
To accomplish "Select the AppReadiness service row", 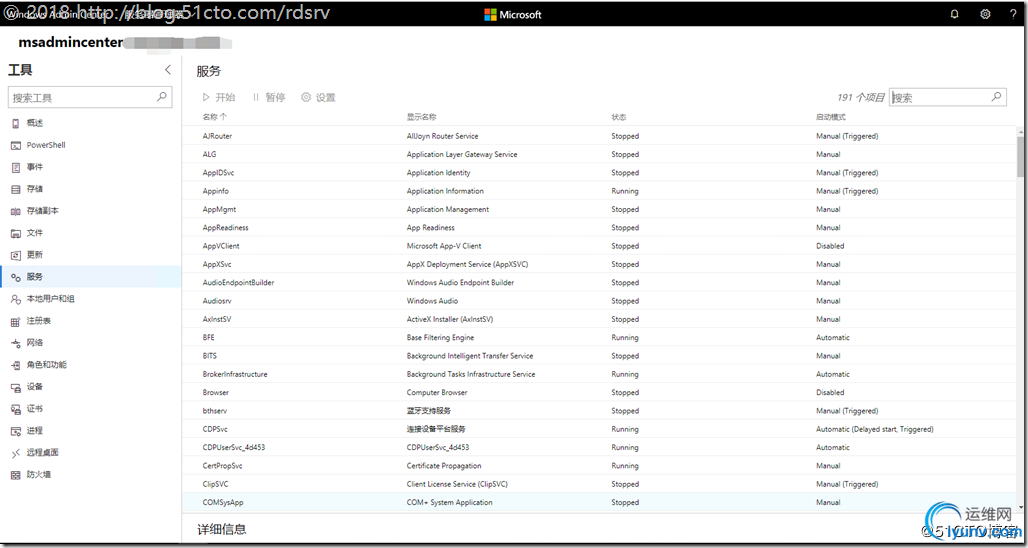I will 599,228.
